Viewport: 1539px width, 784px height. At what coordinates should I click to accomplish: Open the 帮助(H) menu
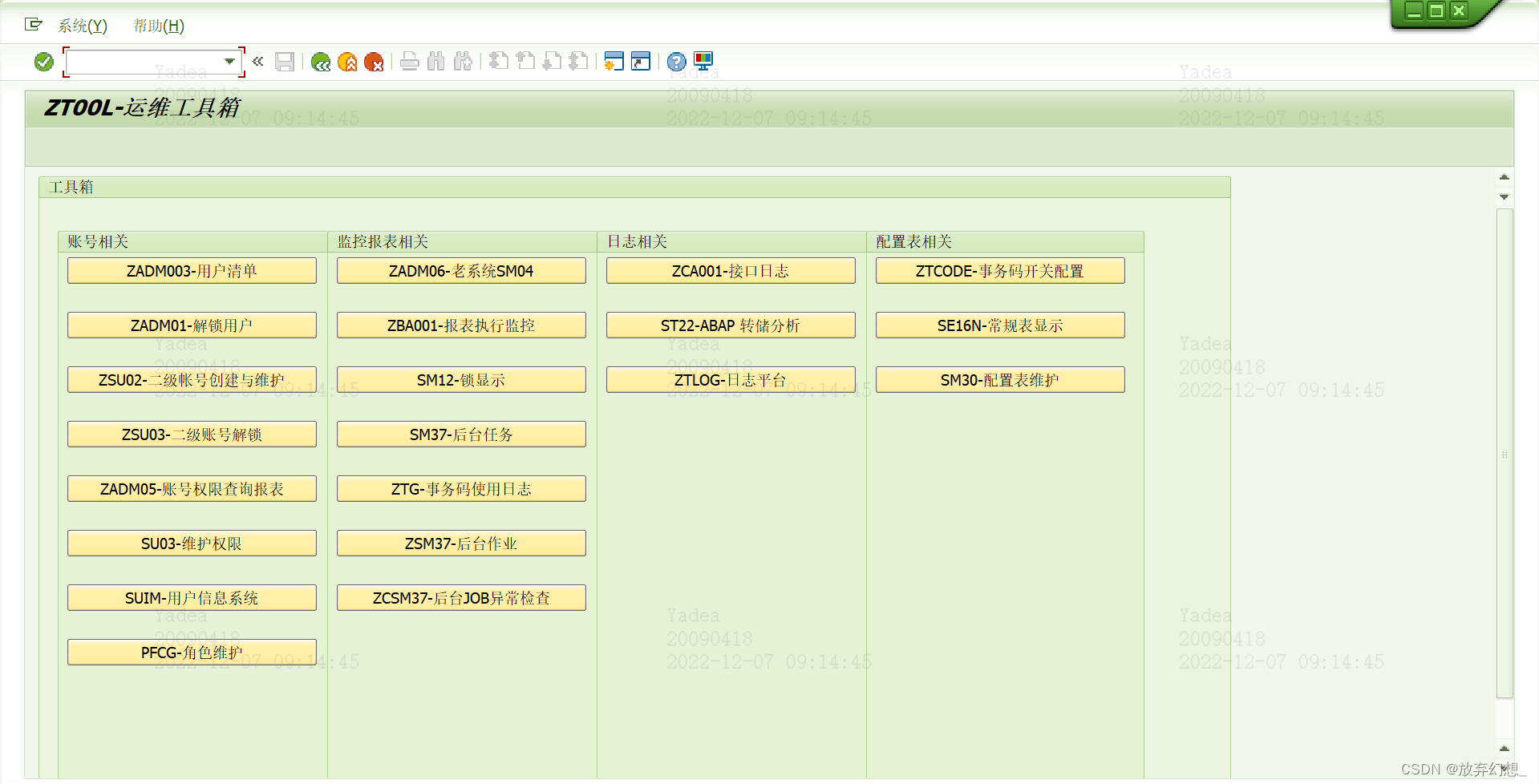tap(159, 26)
